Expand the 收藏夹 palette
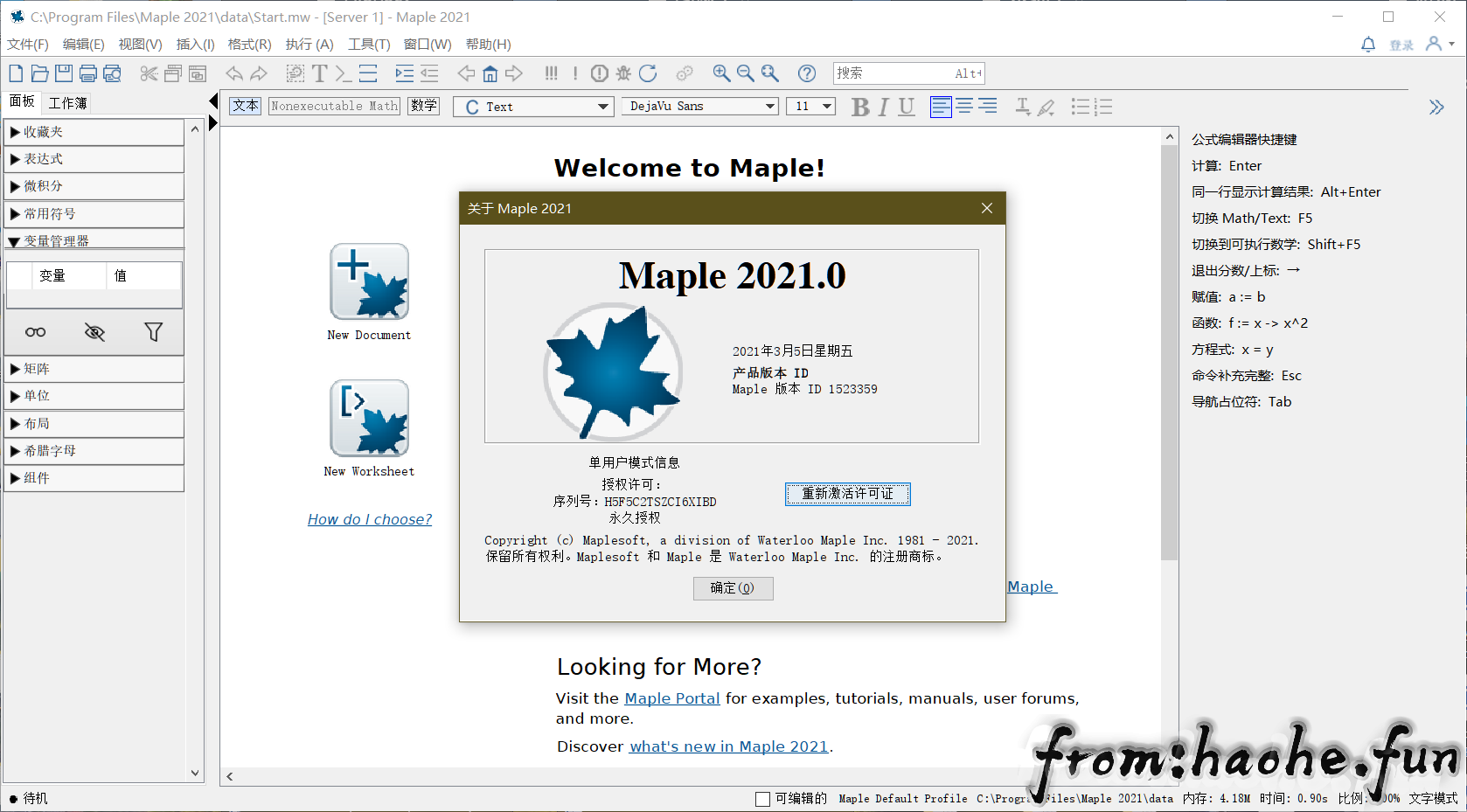Viewport: 1467px width, 812px height. click(x=94, y=132)
